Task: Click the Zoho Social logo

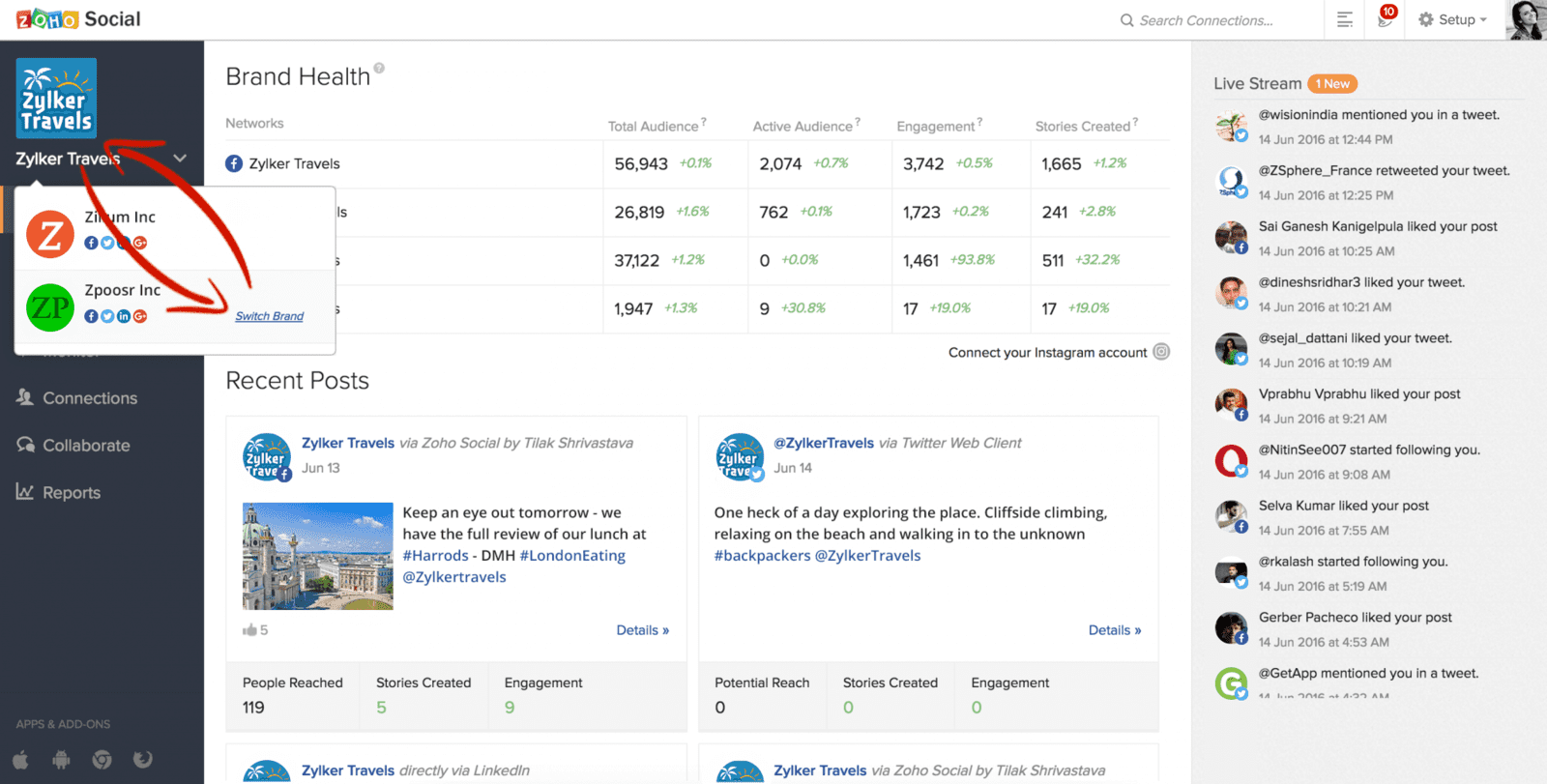Action: tap(78, 19)
